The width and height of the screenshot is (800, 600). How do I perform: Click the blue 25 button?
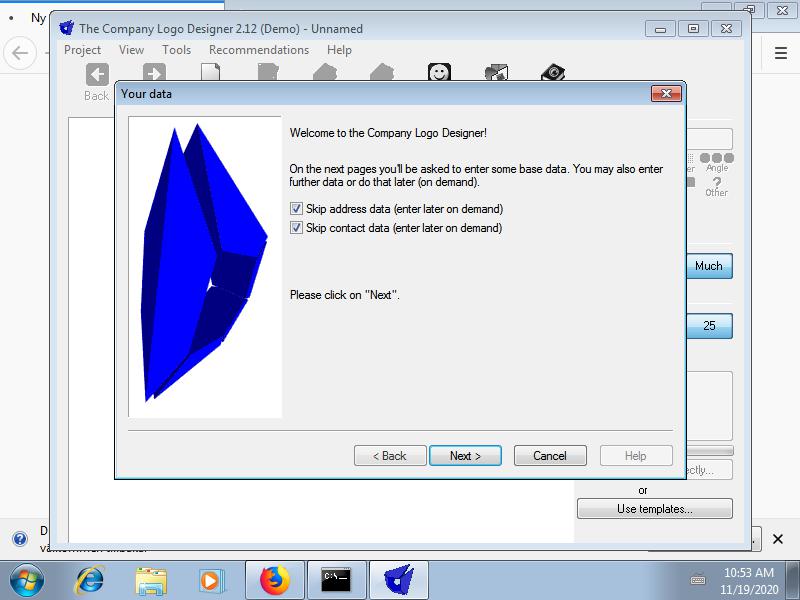(x=710, y=326)
